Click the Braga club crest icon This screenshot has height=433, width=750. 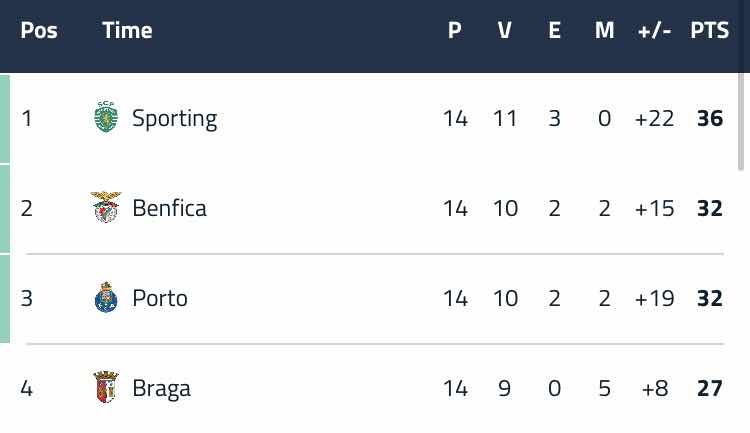click(x=105, y=388)
